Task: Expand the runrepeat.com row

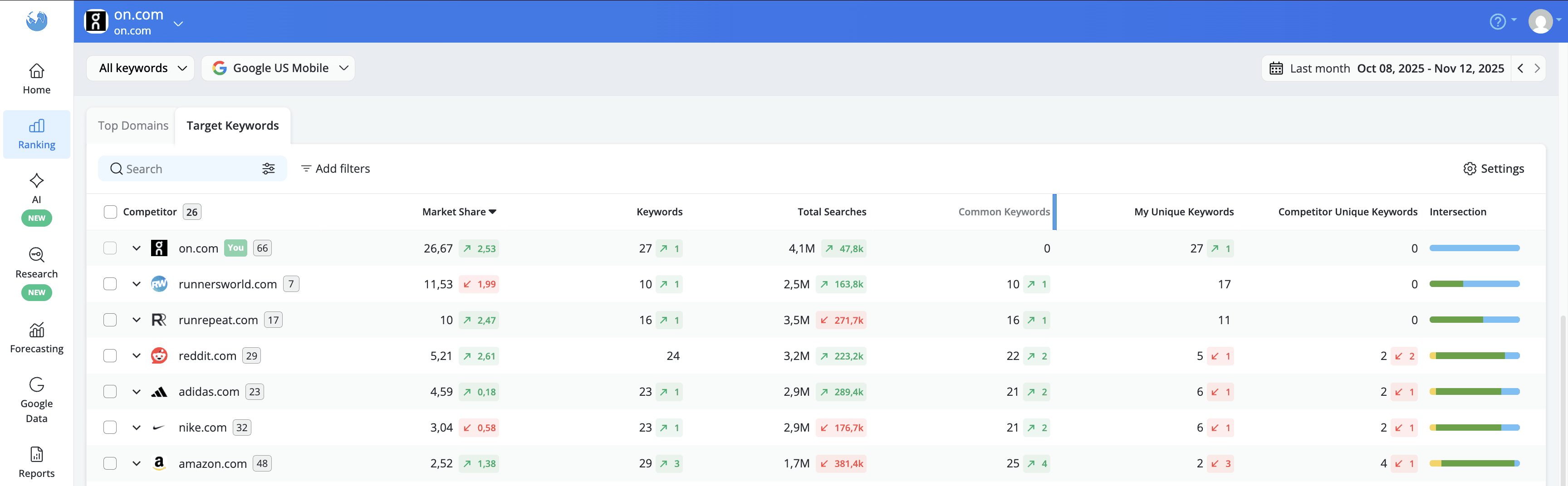Action: [x=137, y=320]
